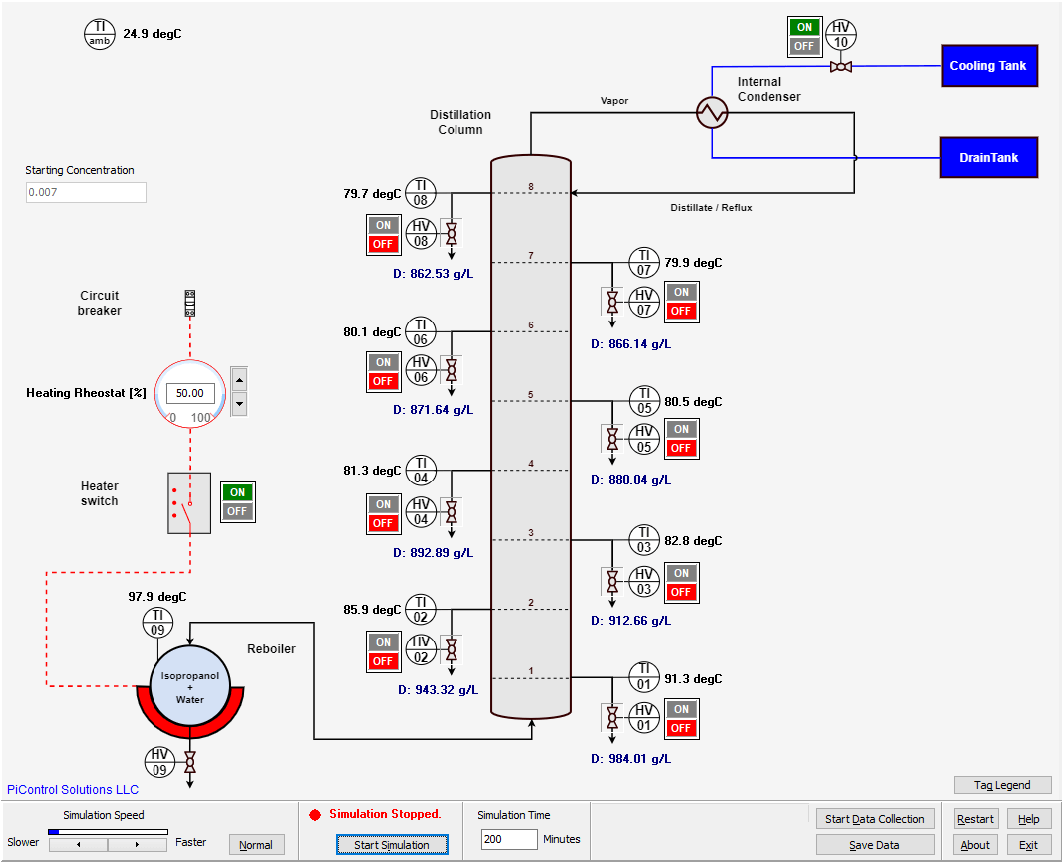Turn HV 10 cooling valve OFF
The width and height of the screenshot is (1062, 862).
point(804,46)
